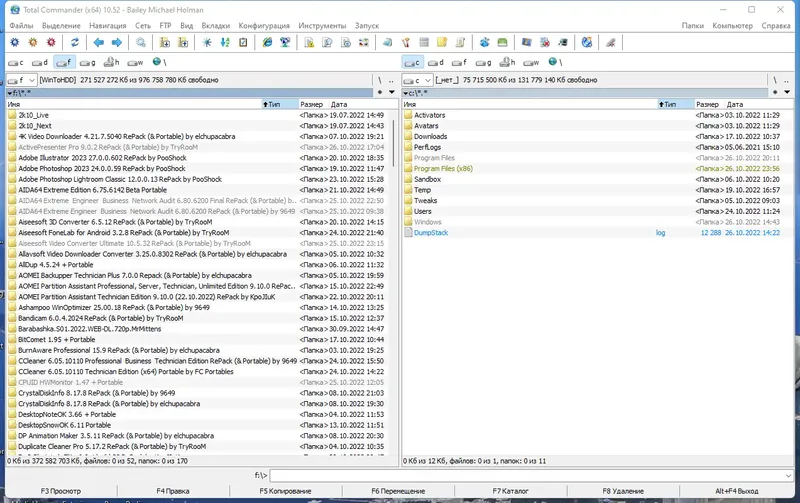The height and width of the screenshot is (503, 800).
Task: Click F4 Правка button
Action: (173, 491)
